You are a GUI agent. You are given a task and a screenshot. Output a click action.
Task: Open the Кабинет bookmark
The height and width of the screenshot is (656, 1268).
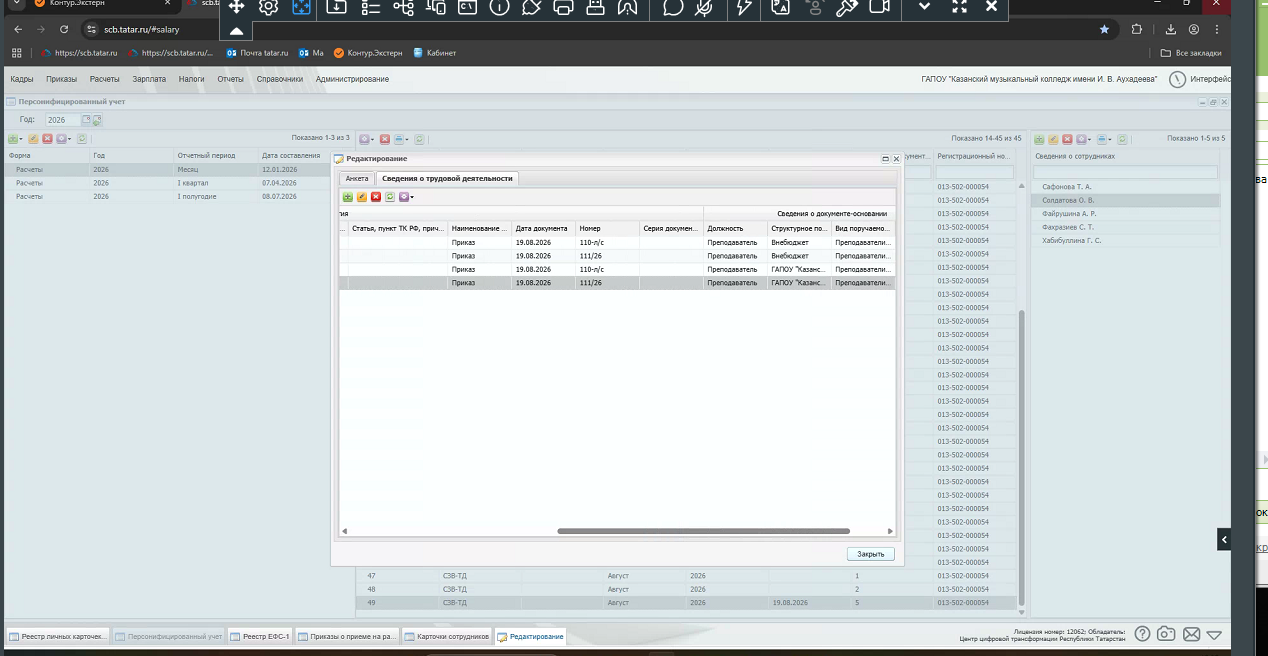(434, 53)
